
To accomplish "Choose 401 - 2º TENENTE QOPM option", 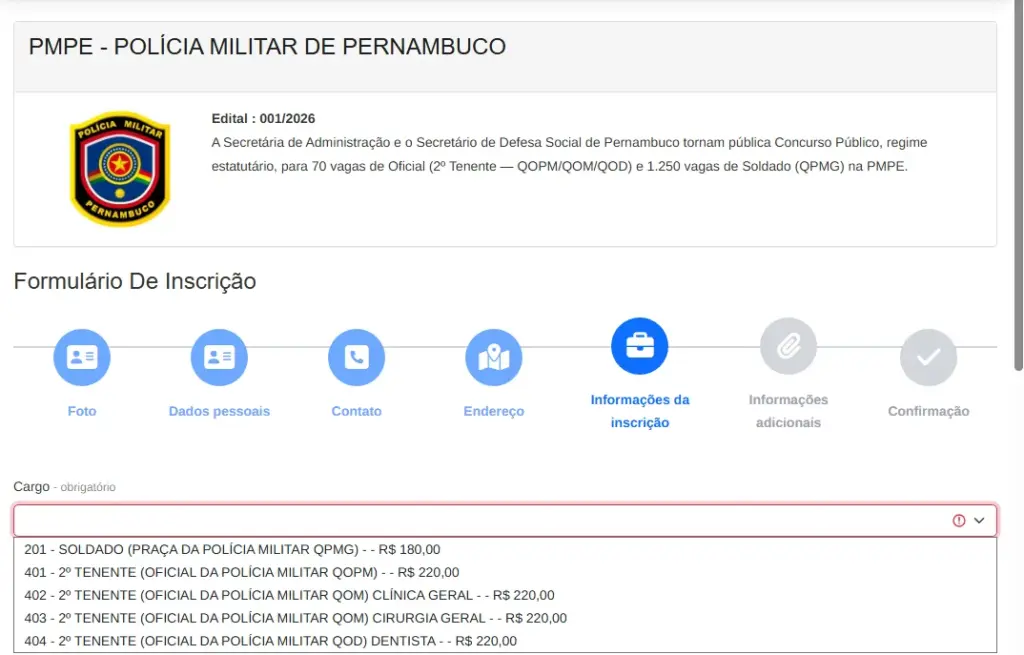I will [505, 572].
